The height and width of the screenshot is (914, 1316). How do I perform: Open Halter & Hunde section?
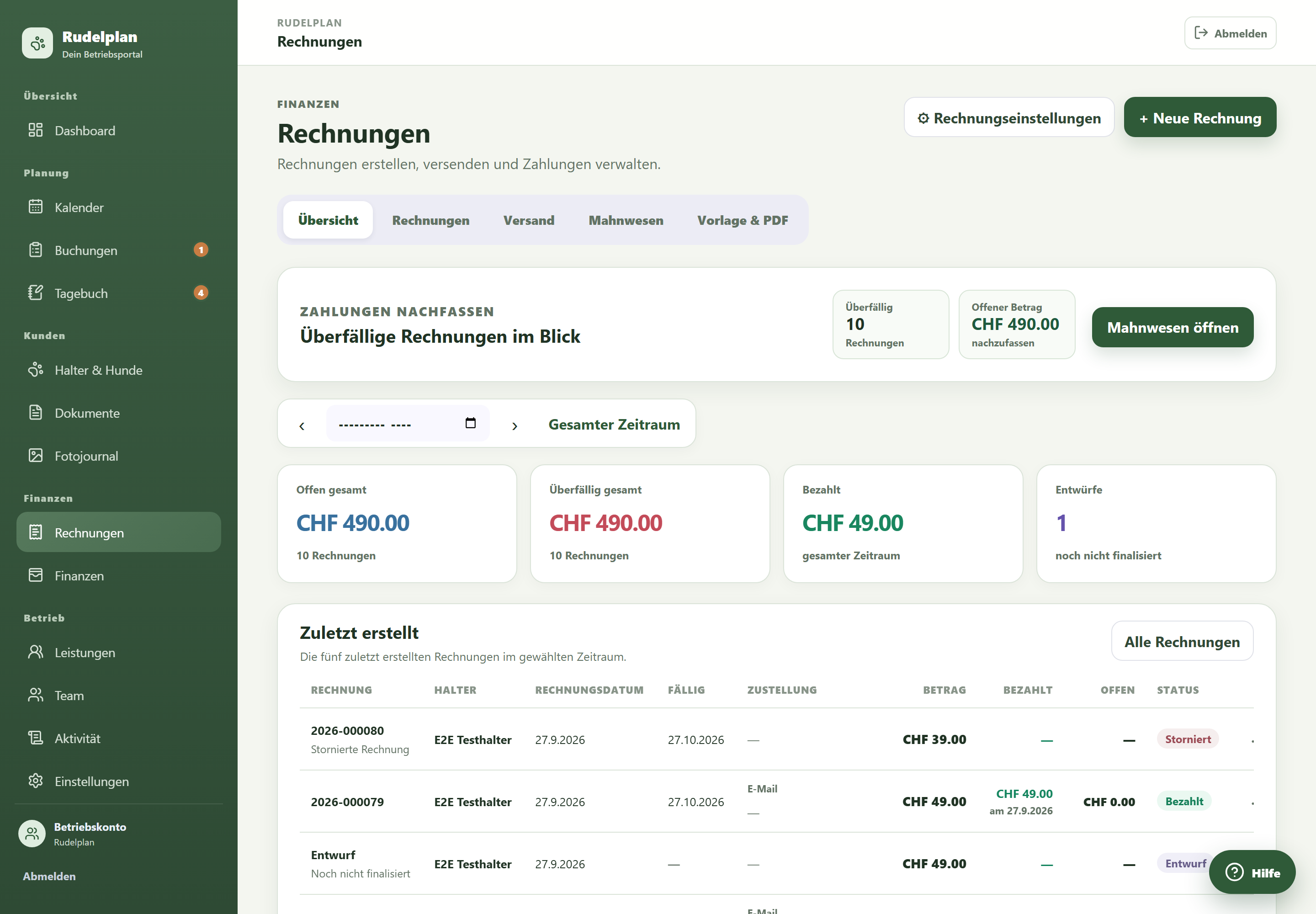point(118,370)
